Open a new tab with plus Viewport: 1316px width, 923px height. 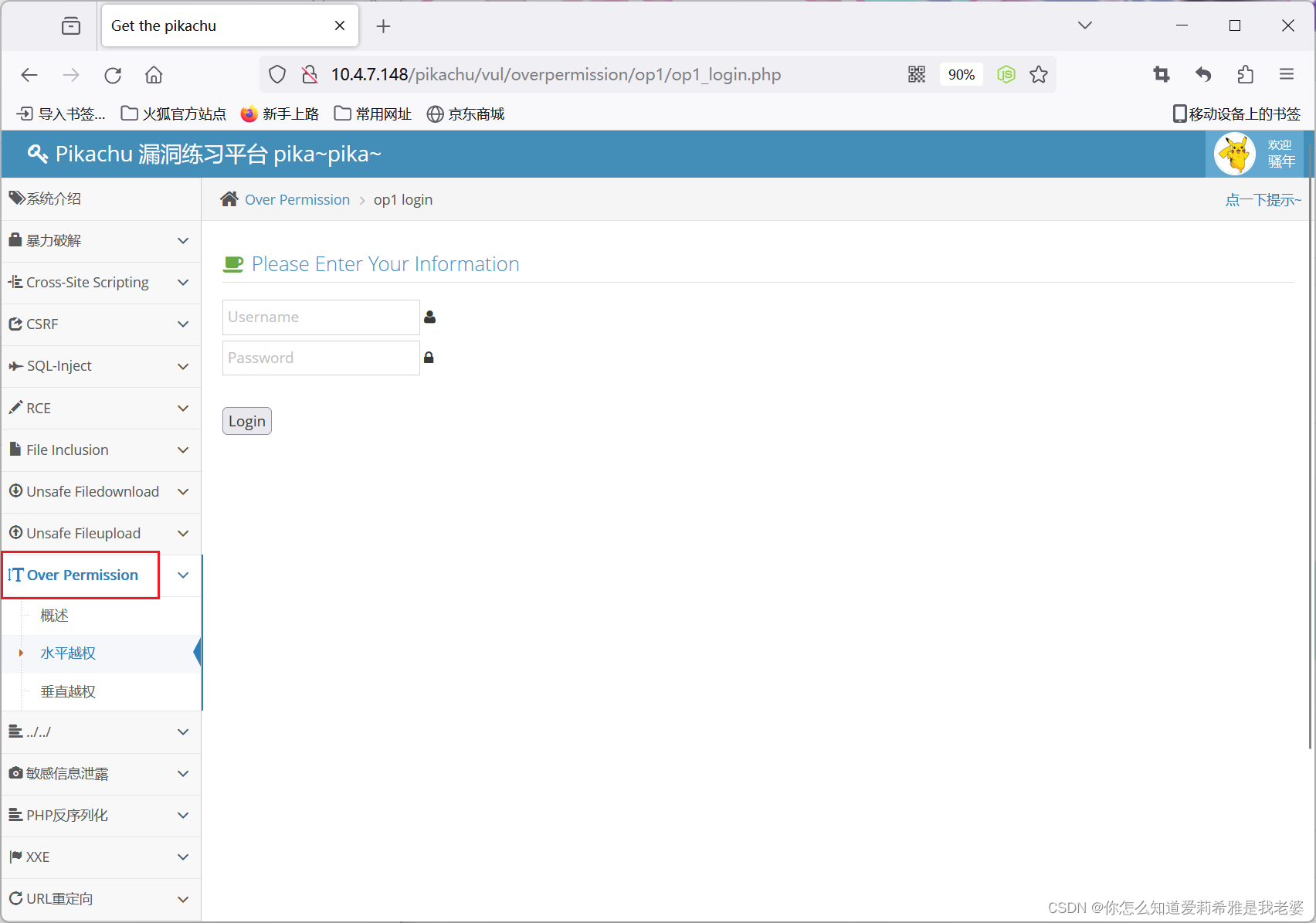click(384, 26)
